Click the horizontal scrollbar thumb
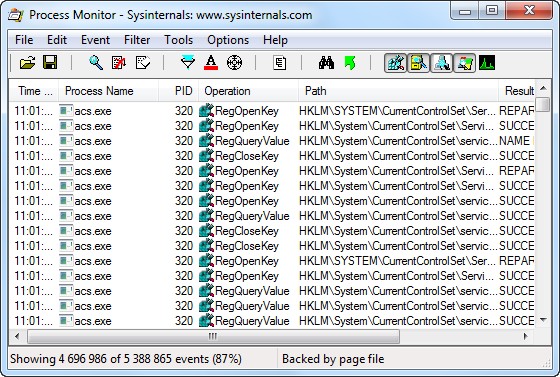Screen dimensions: 560x377 (213, 336)
